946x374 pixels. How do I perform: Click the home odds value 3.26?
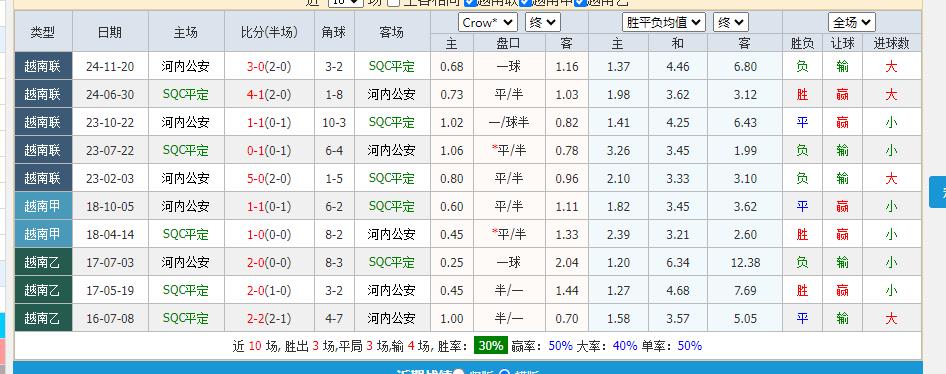click(x=618, y=150)
